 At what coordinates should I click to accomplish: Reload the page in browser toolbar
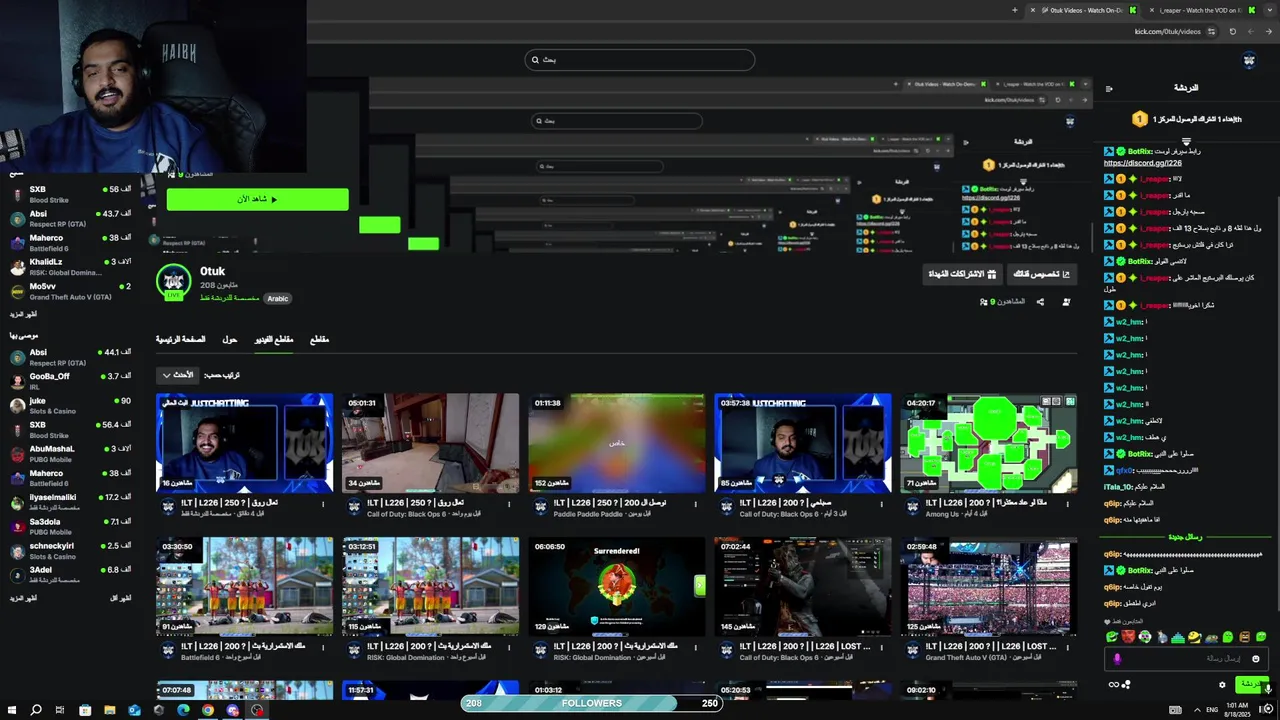point(1232,31)
